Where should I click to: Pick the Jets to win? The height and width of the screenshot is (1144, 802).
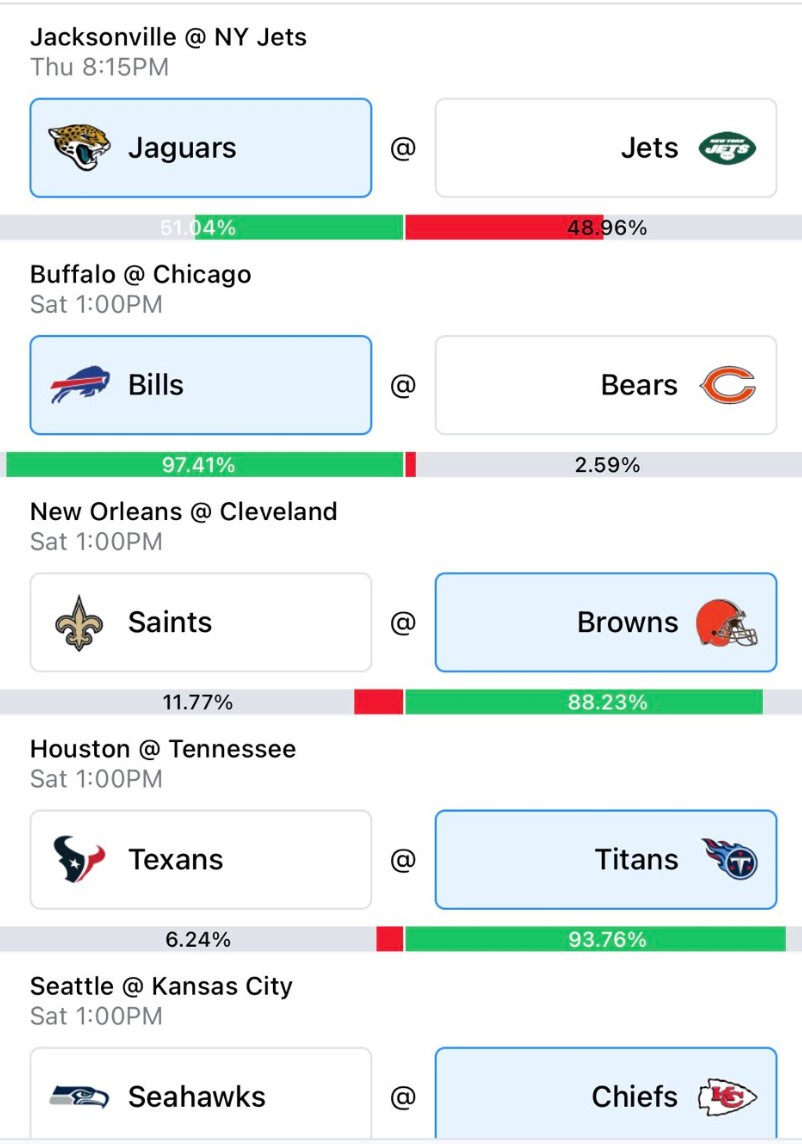click(606, 148)
